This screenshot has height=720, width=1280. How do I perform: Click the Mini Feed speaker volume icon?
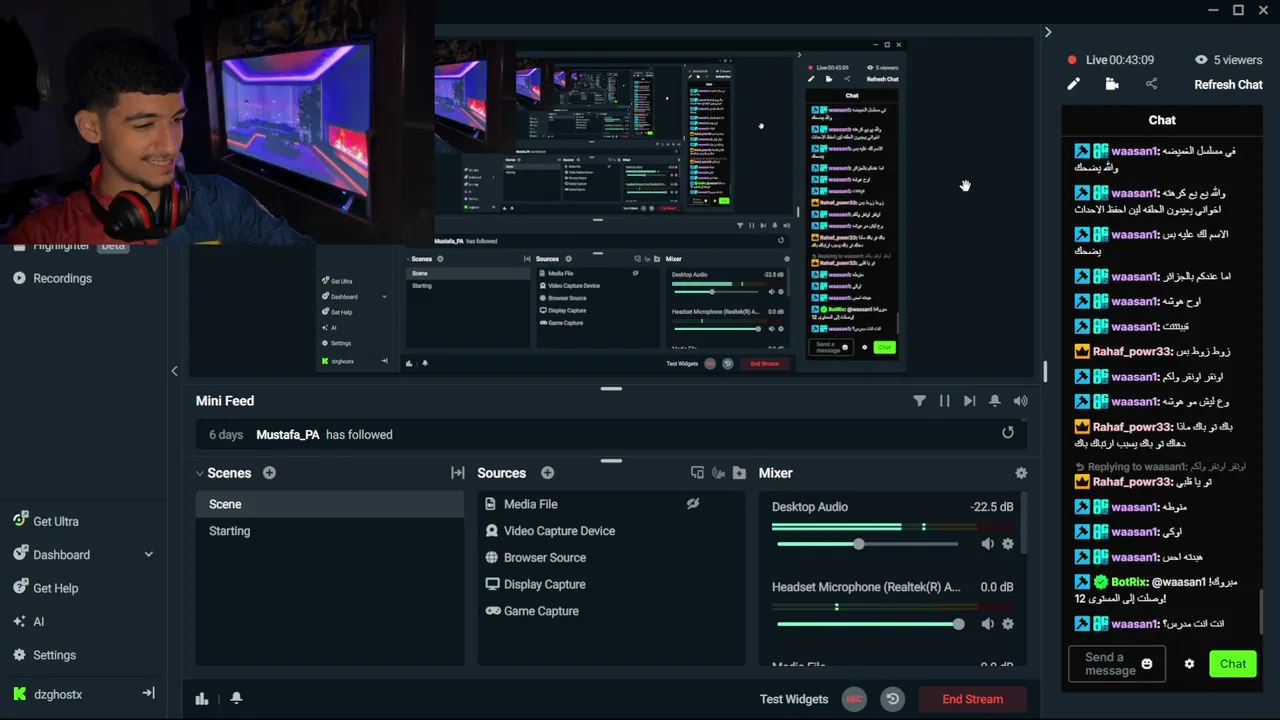[1020, 401]
